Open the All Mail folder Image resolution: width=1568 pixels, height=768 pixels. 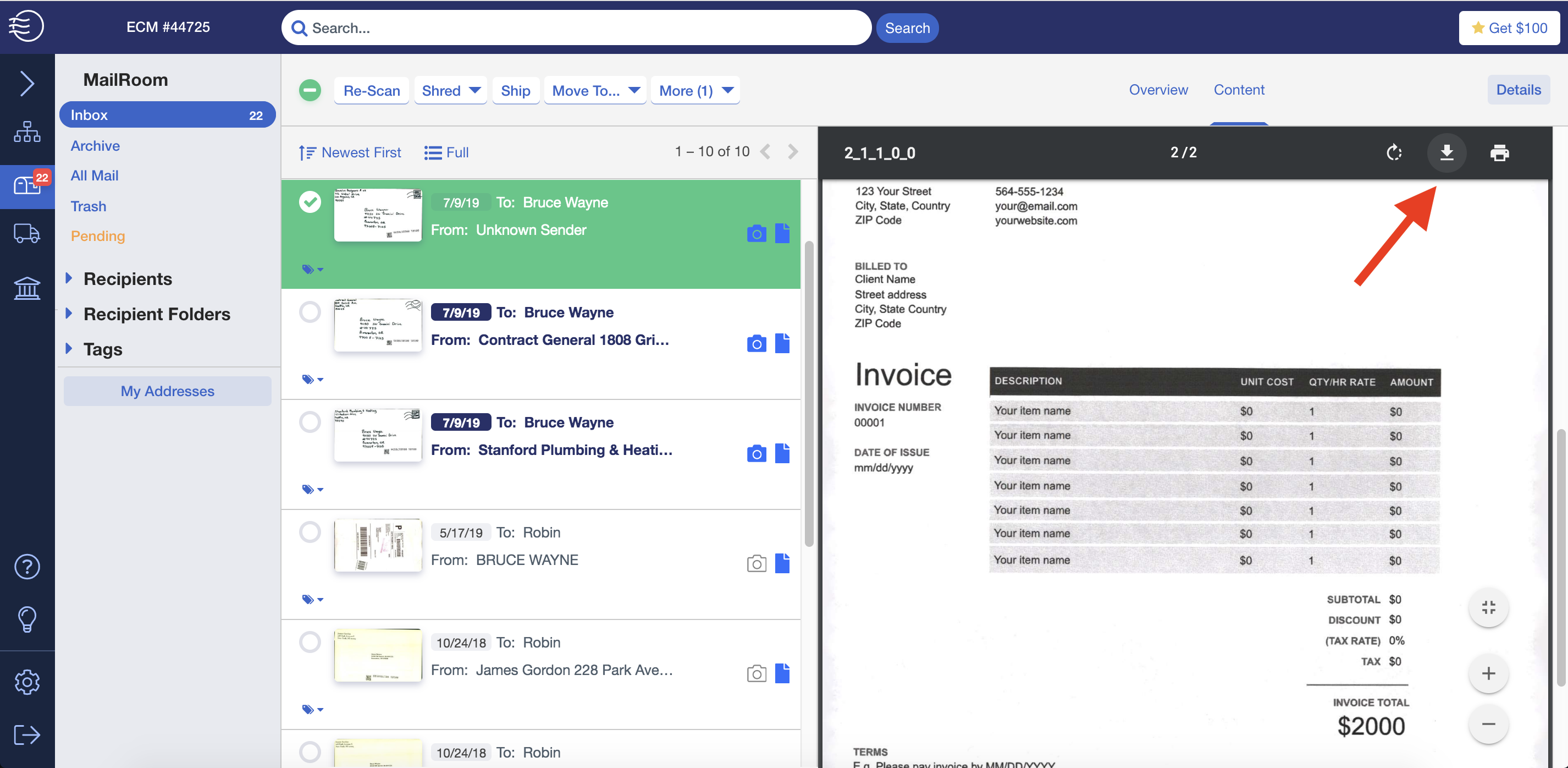pos(95,175)
